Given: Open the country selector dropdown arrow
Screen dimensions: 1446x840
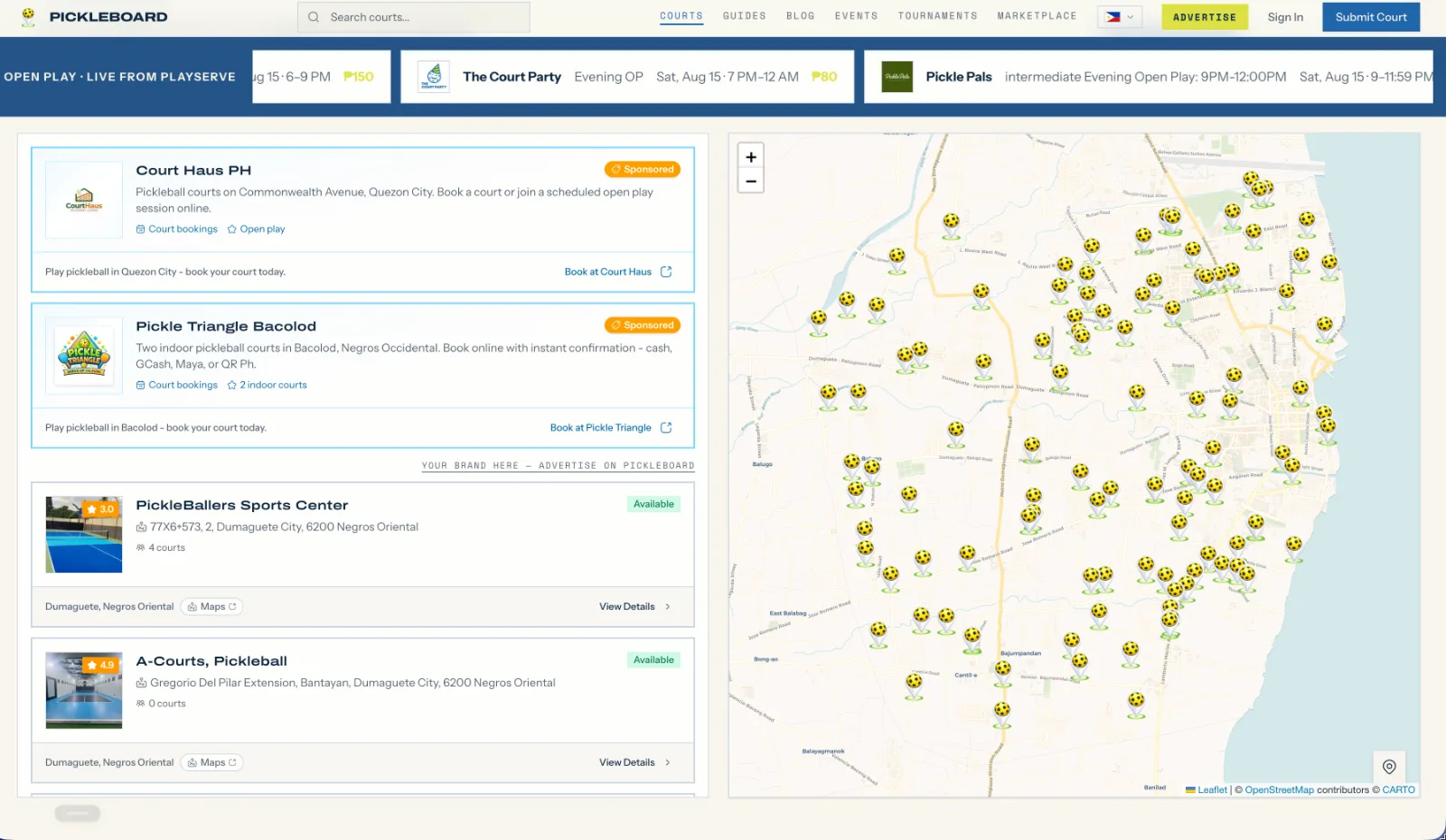Looking at the screenshot, I should tap(1130, 17).
